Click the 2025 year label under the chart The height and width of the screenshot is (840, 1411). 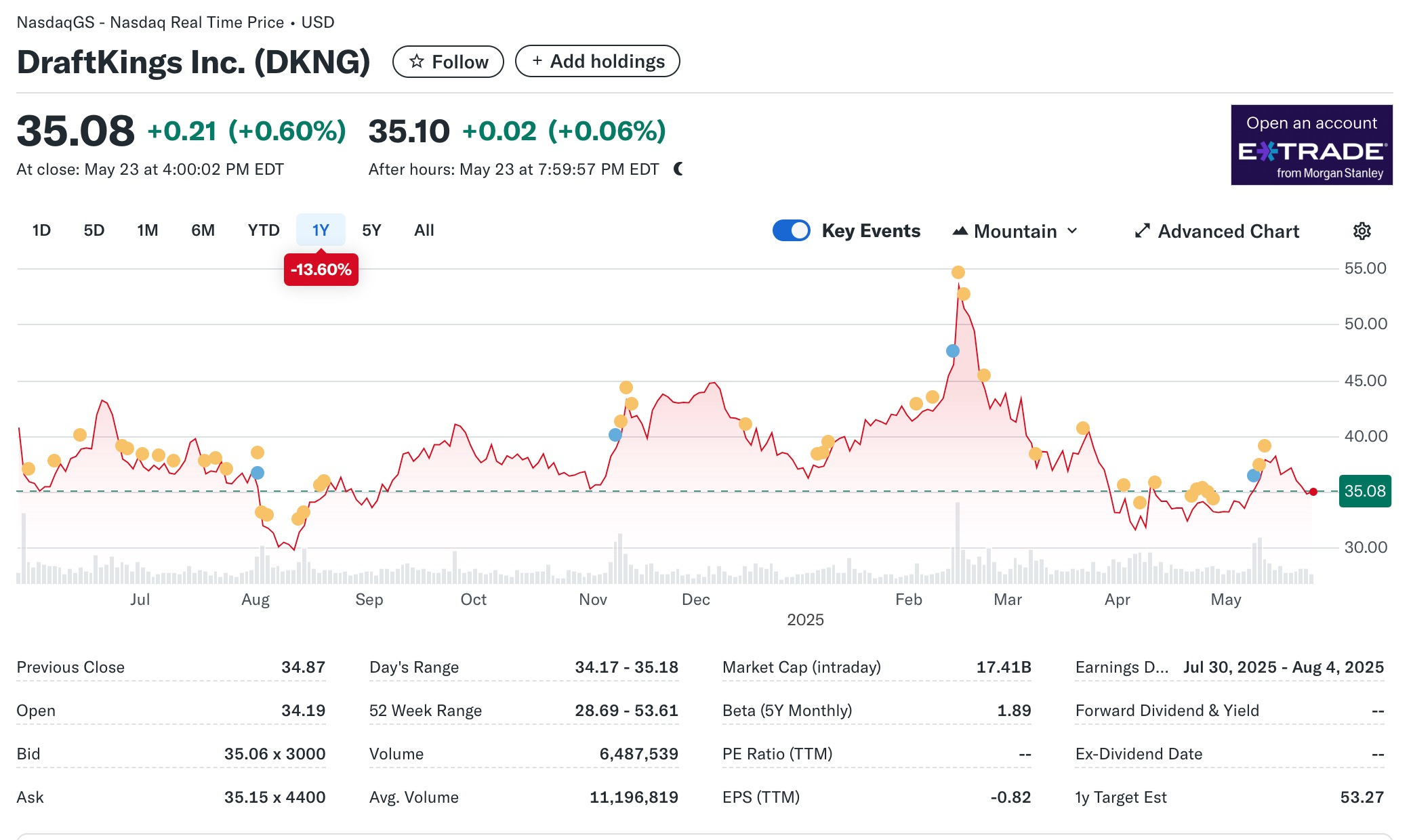pos(805,620)
